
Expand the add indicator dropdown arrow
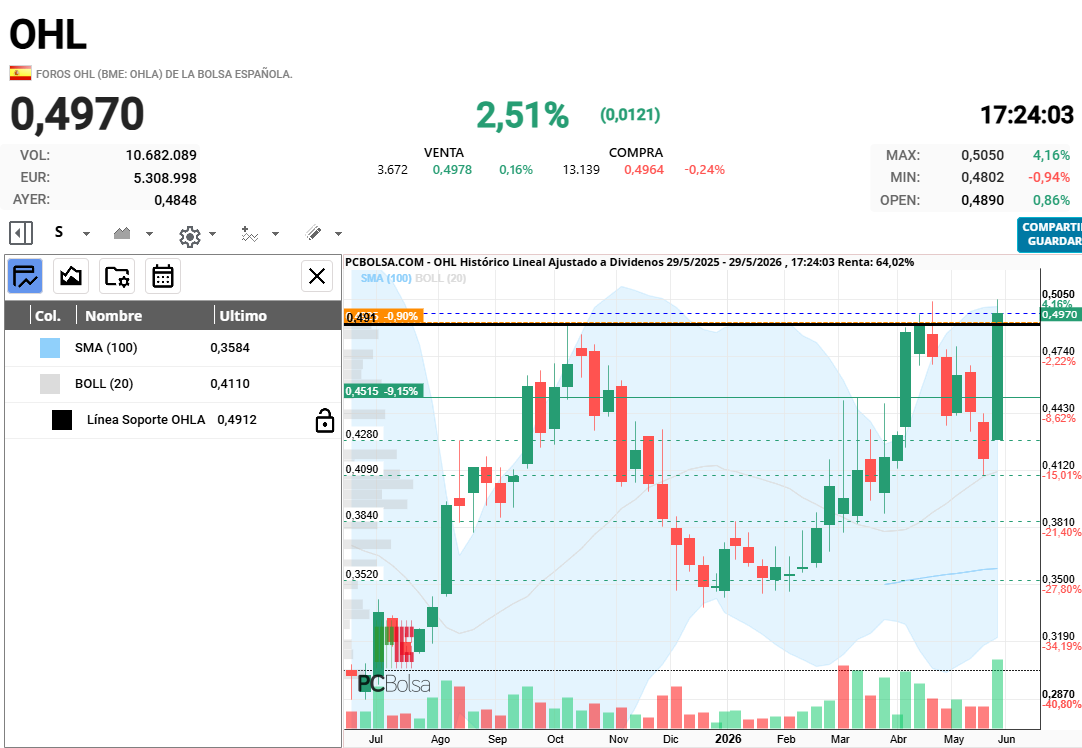click(275, 234)
